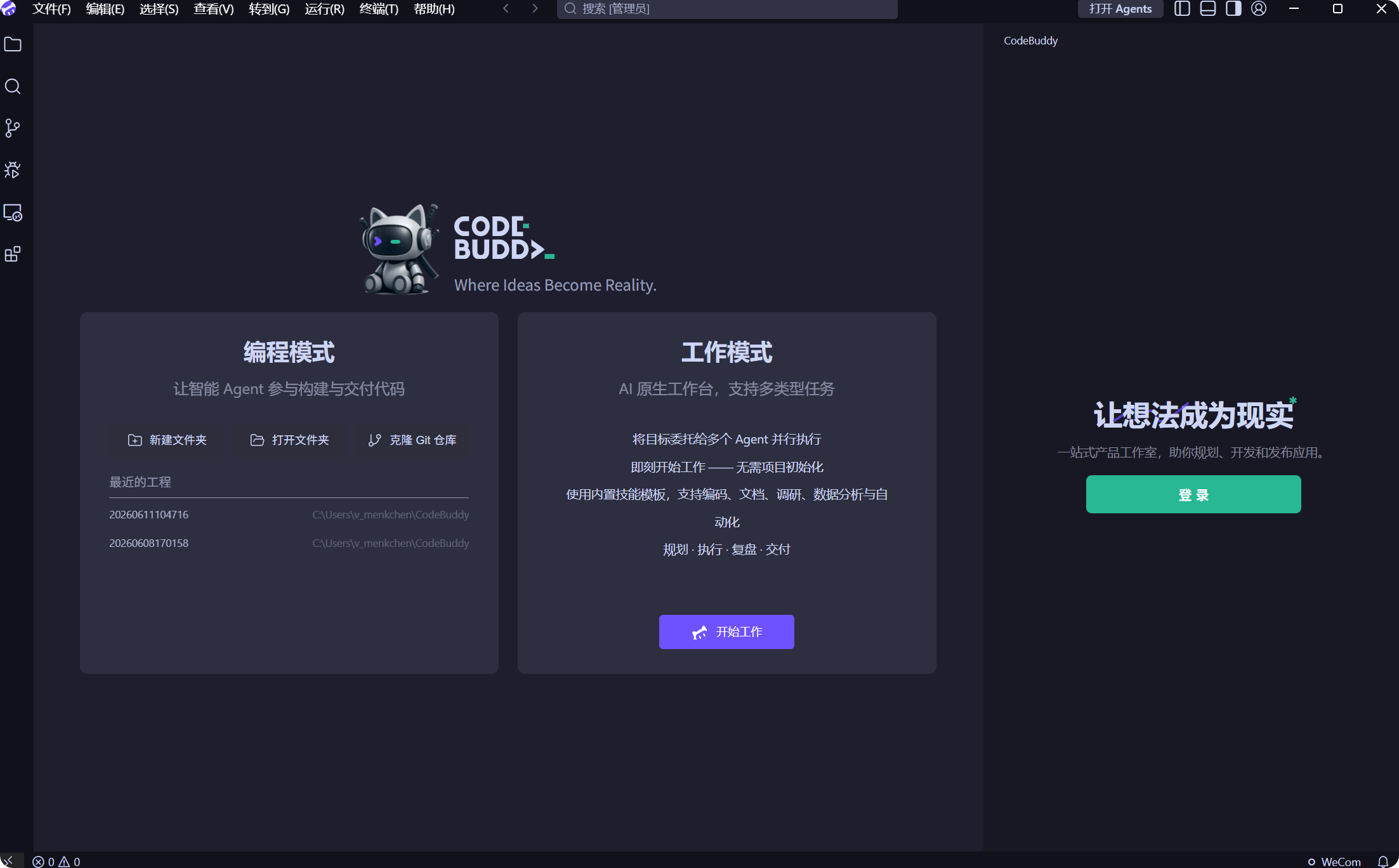Click path text beside project 20260608170158
Image resolution: width=1399 pixels, height=868 pixels.
tap(390, 543)
